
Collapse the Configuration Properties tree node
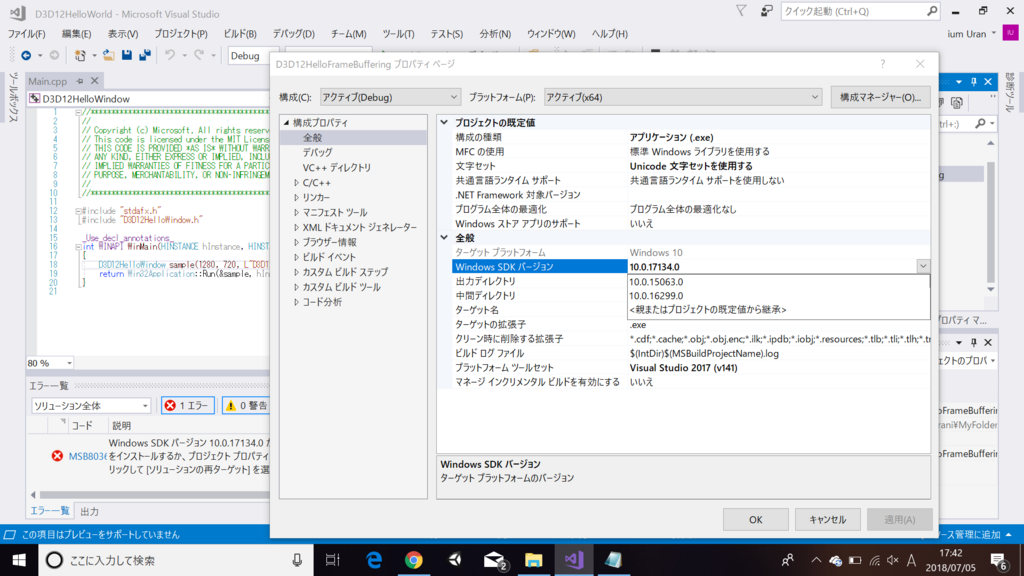tap(286, 123)
